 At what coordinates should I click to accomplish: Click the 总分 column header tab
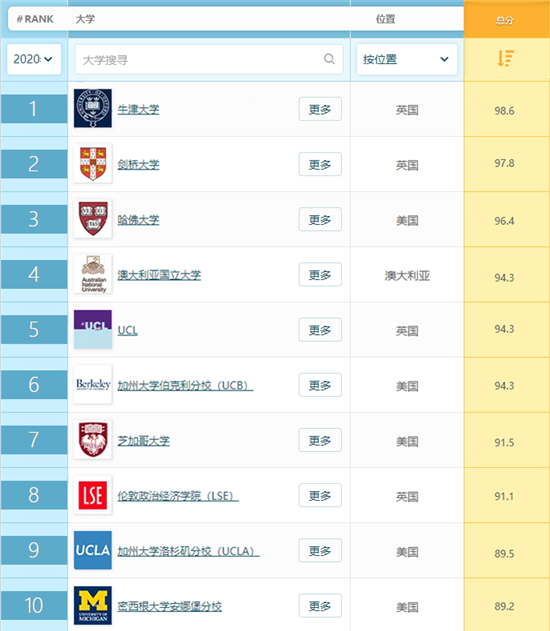(x=507, y=20)
